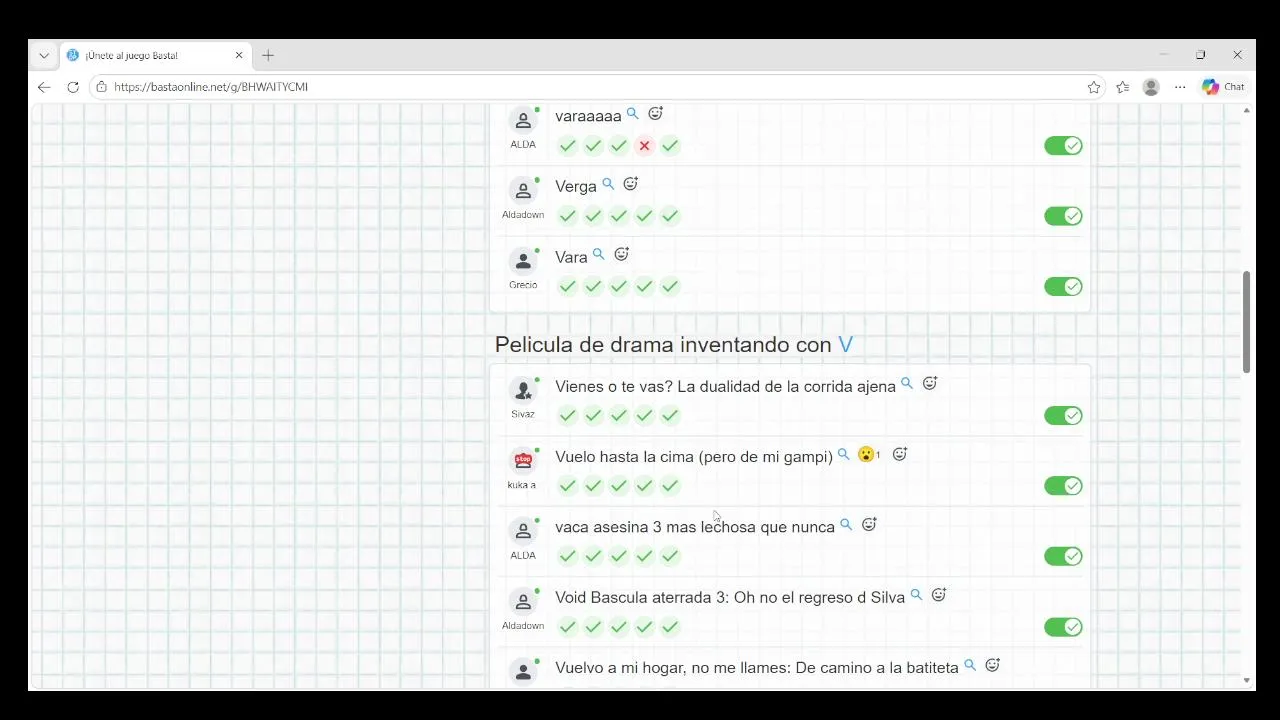
Task: Click the answer 'Vuelo hasta la cima (pero de mi gampi)'
Action: (694, 457)
